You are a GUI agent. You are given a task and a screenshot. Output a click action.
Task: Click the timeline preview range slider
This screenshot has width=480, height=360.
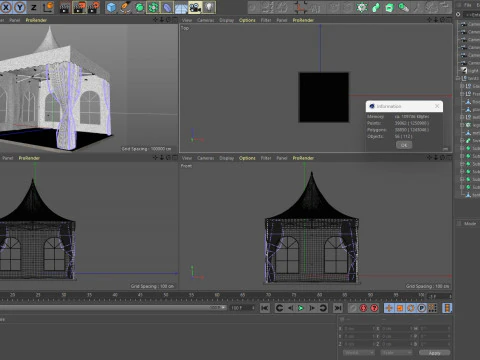pos(113,308)
